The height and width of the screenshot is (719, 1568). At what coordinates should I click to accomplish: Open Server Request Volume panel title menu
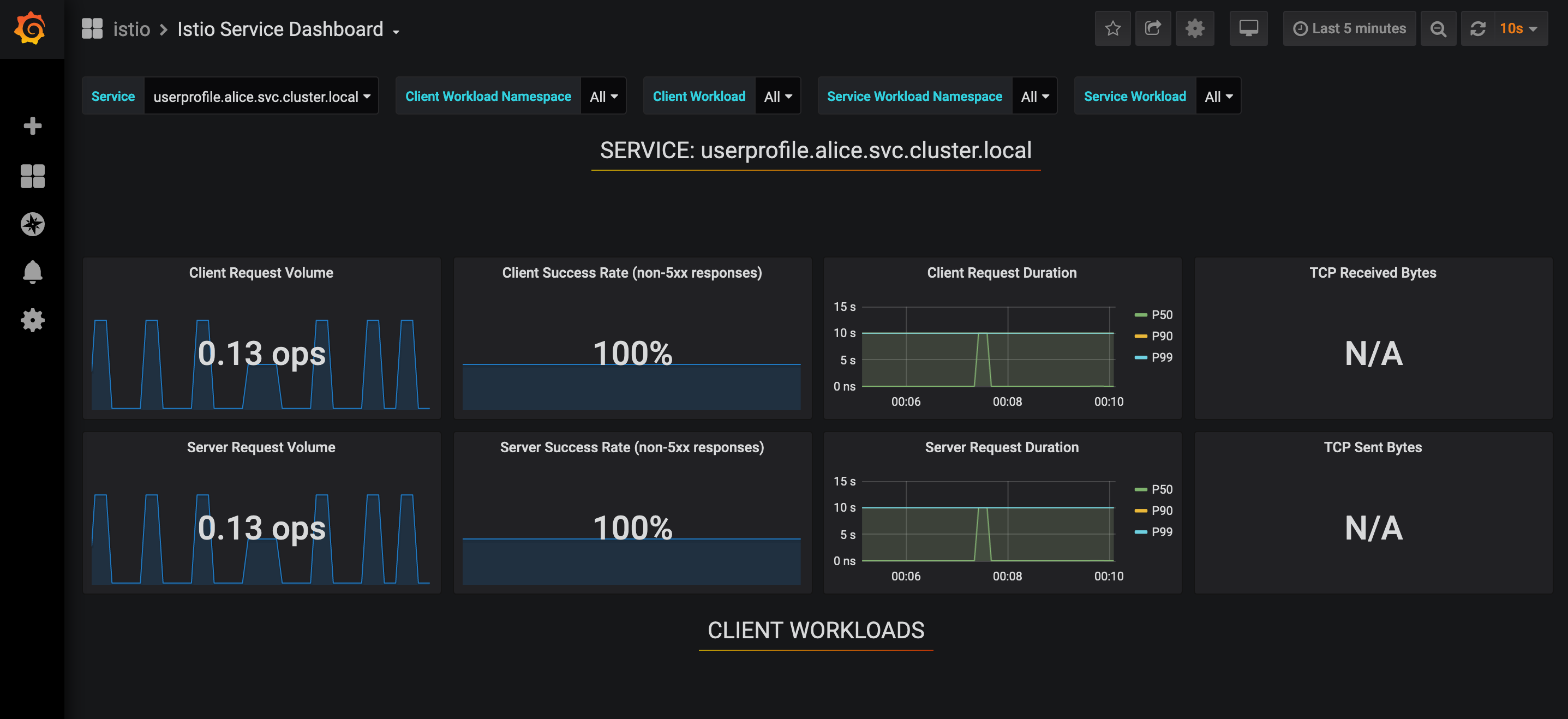coord(261,447)
